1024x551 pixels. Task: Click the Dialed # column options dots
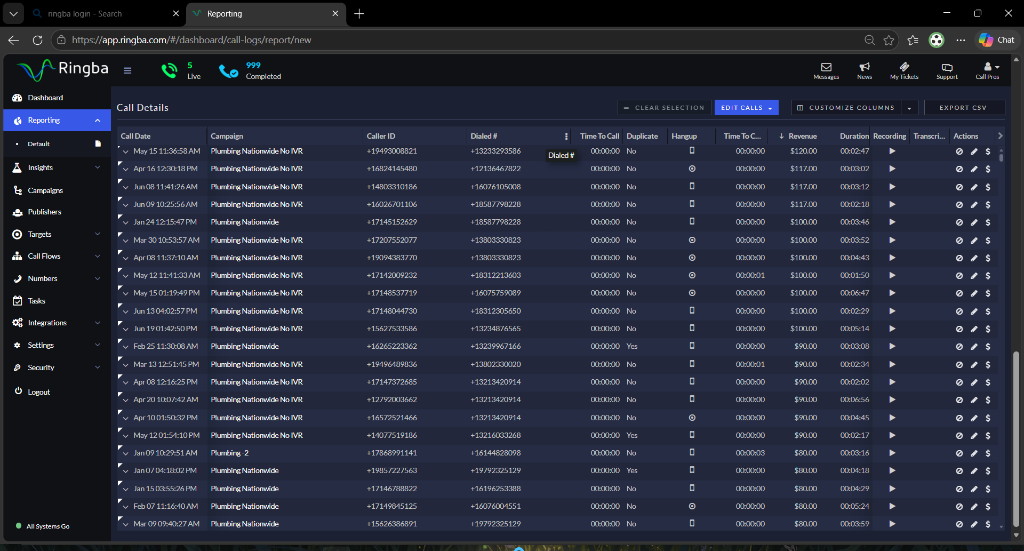(566, 136)
